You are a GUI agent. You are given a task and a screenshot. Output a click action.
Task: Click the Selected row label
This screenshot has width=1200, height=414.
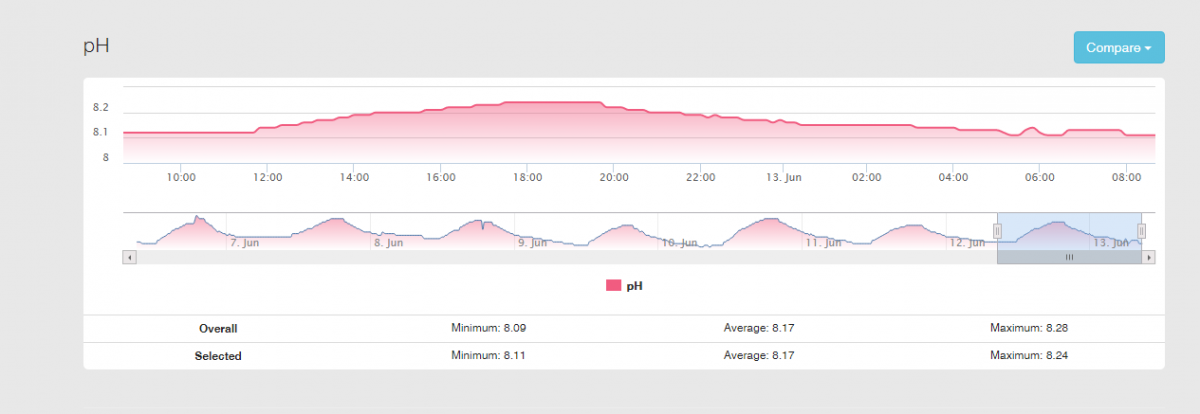click(x=218, y=355)
